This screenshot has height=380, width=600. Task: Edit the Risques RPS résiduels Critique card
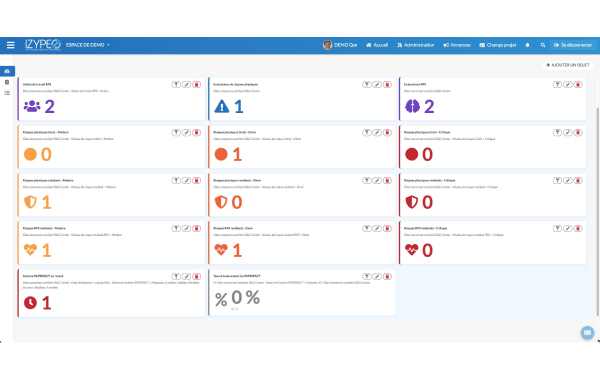click(568, 228)
